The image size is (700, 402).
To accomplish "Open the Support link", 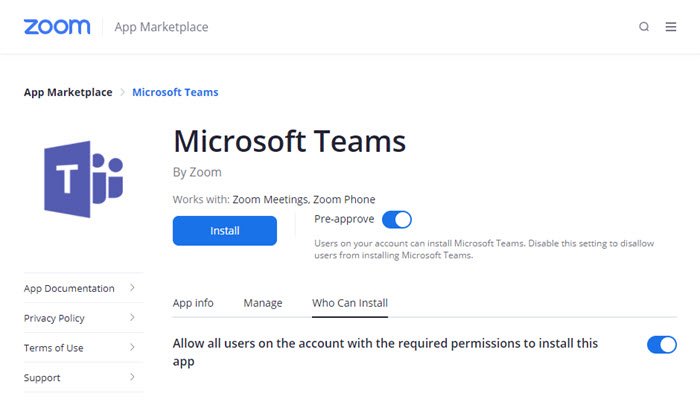I will 42,377.
